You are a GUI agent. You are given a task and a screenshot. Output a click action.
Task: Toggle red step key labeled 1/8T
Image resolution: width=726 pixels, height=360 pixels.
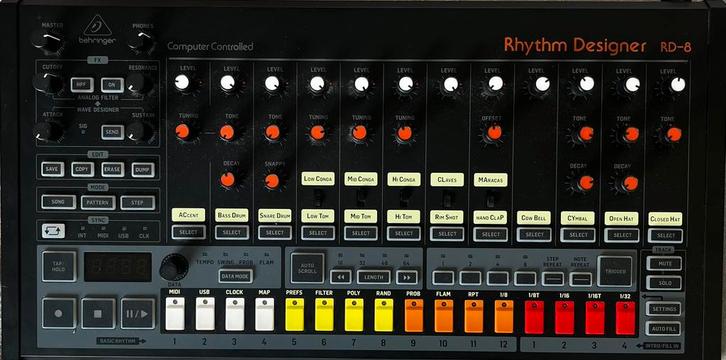534,317
